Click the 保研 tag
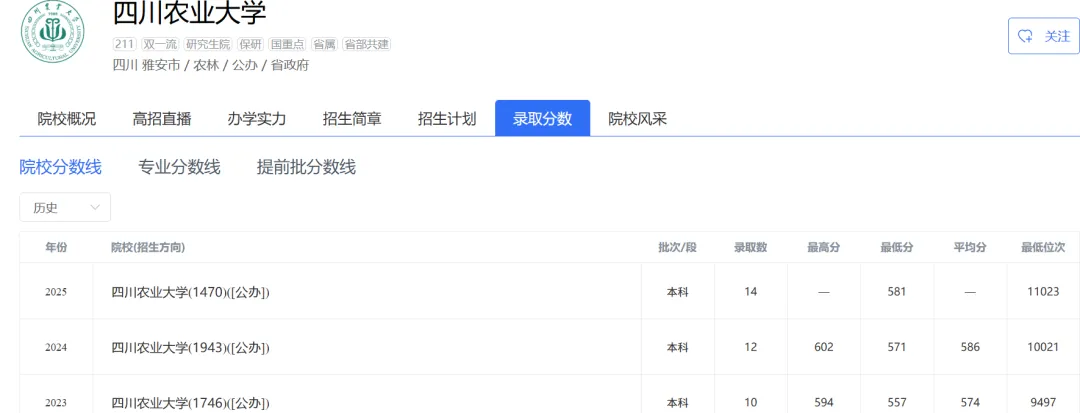This screenshot has height=413, width=1080. point(250,44)
